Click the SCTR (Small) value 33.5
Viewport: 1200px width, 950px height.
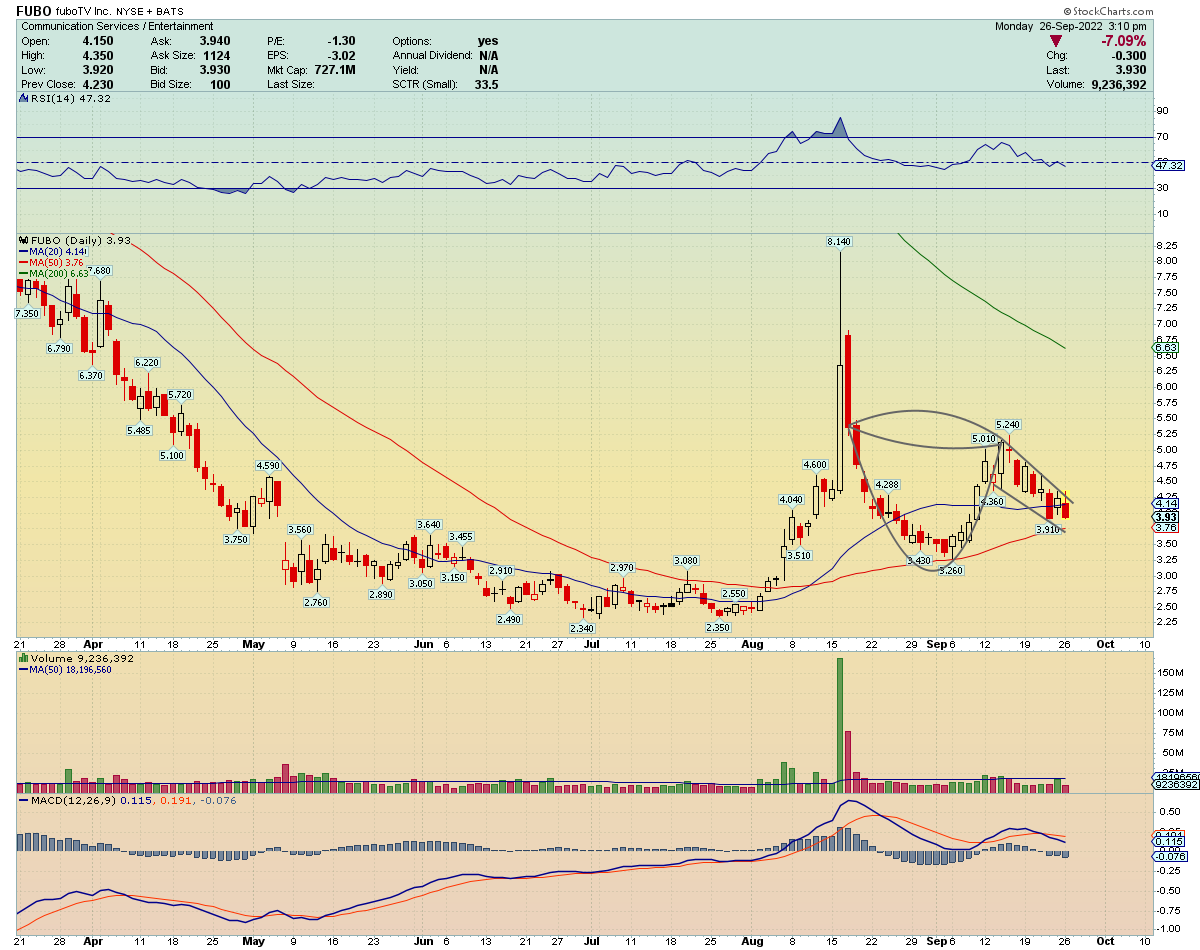click(487, 85)
